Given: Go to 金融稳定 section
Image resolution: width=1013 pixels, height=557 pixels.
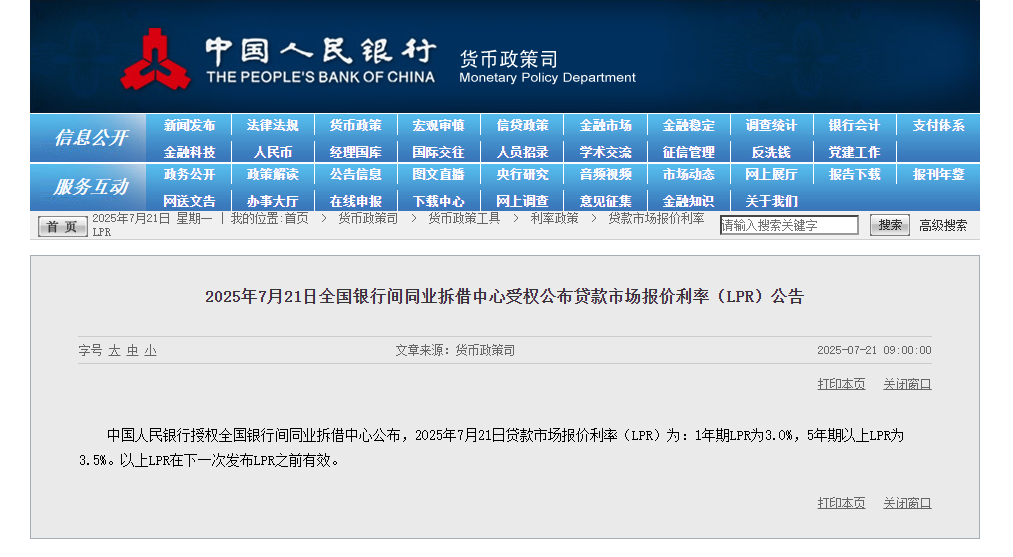Looking at the screenshot, I should 689,125.
